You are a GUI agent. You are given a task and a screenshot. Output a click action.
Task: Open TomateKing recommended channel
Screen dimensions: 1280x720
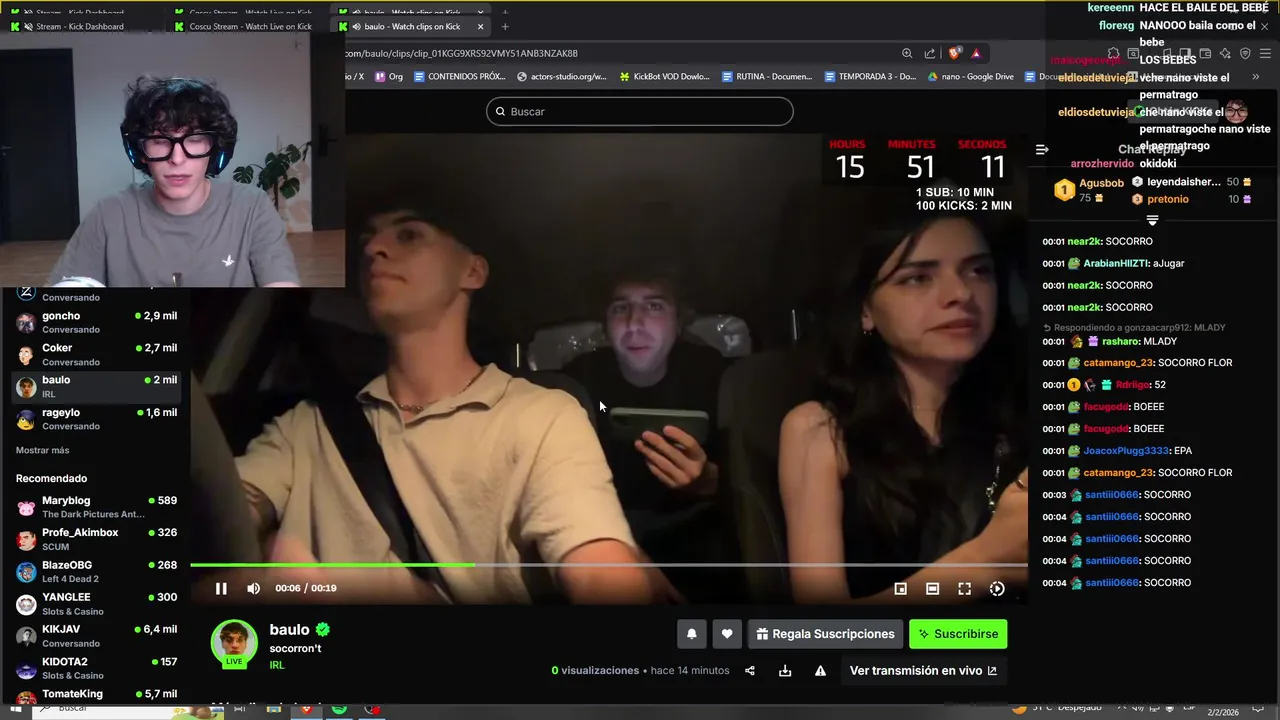96,695
